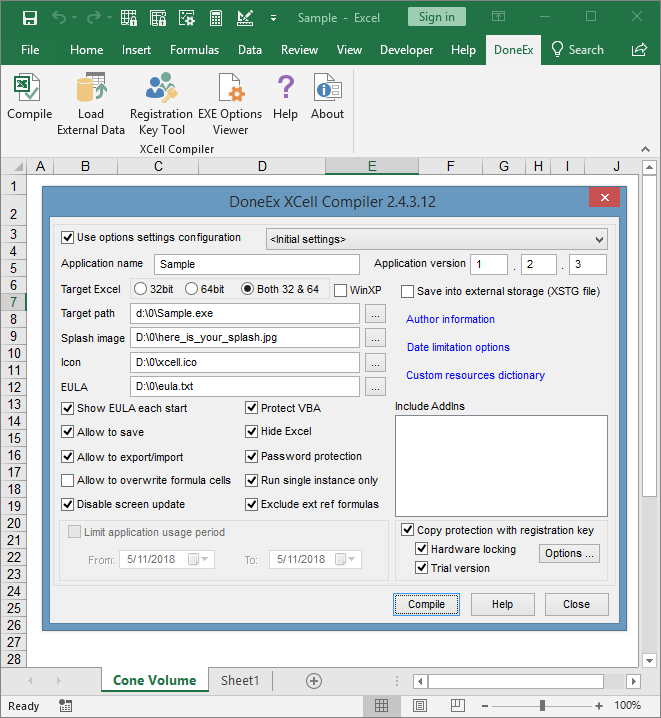Click the zoom slider handle

point(542,706)
